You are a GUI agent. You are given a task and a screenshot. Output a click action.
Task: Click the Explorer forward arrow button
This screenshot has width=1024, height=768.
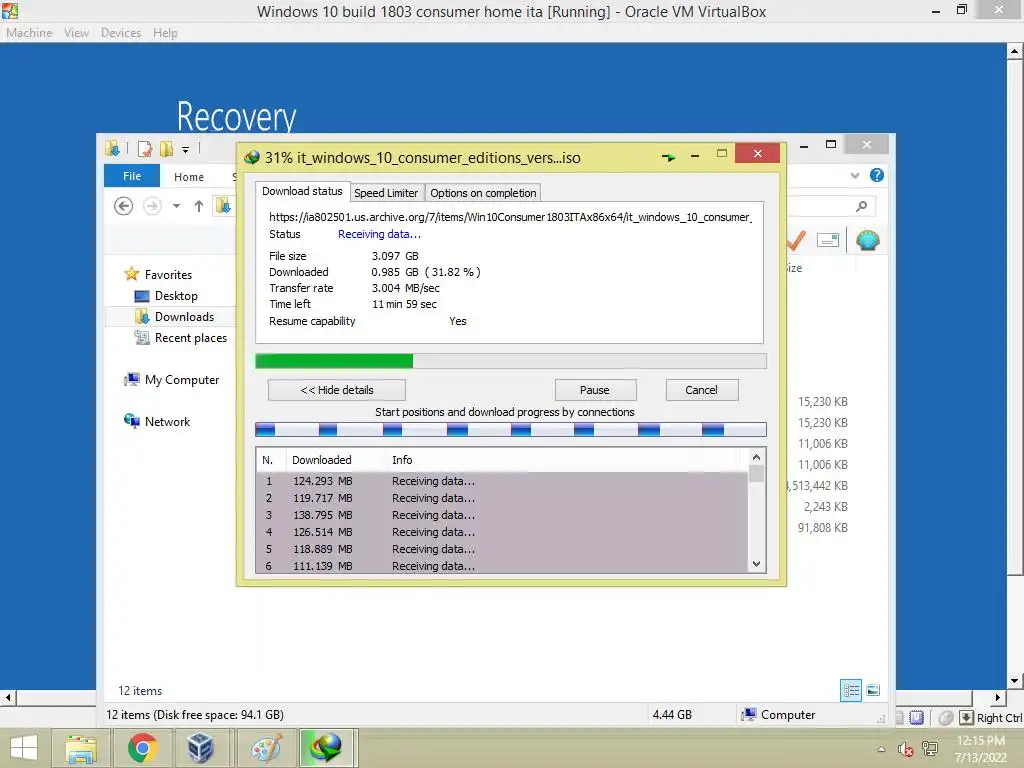(x=152, y=206)
